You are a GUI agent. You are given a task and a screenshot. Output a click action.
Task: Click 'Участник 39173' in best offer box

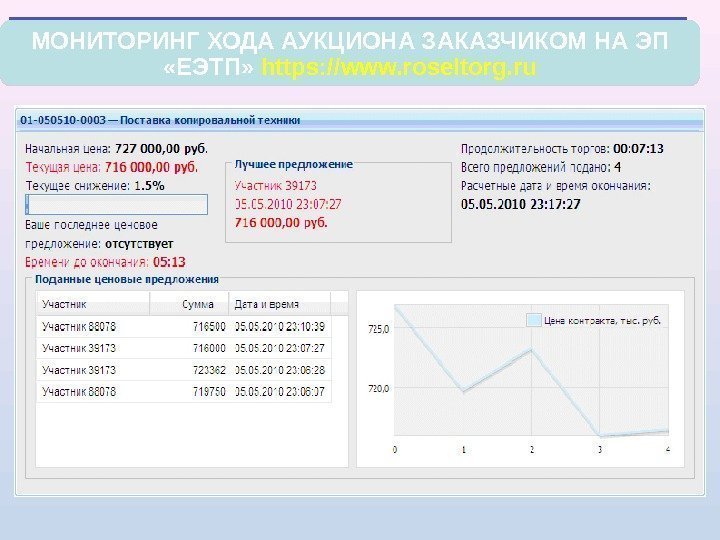276,186
